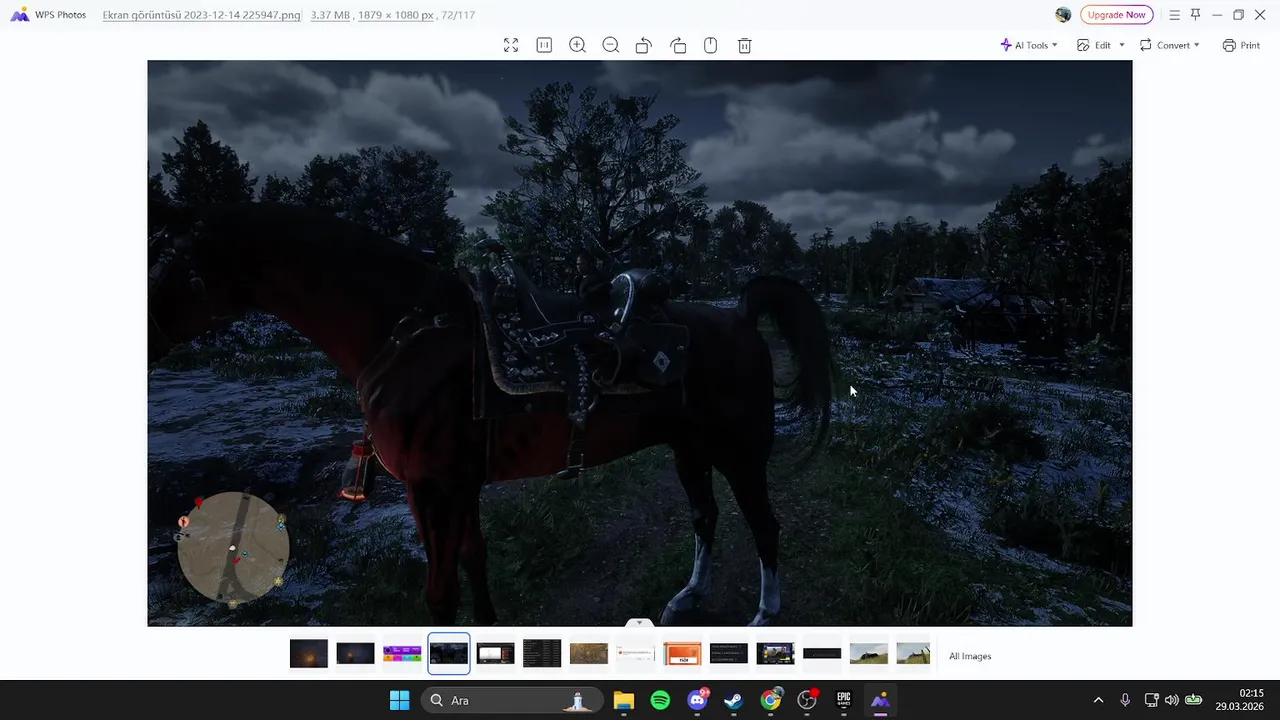Open Discord from taskbar
The height and width of the screenshot is (720, 1280).
pyautogui.click(x=697, y=700)
